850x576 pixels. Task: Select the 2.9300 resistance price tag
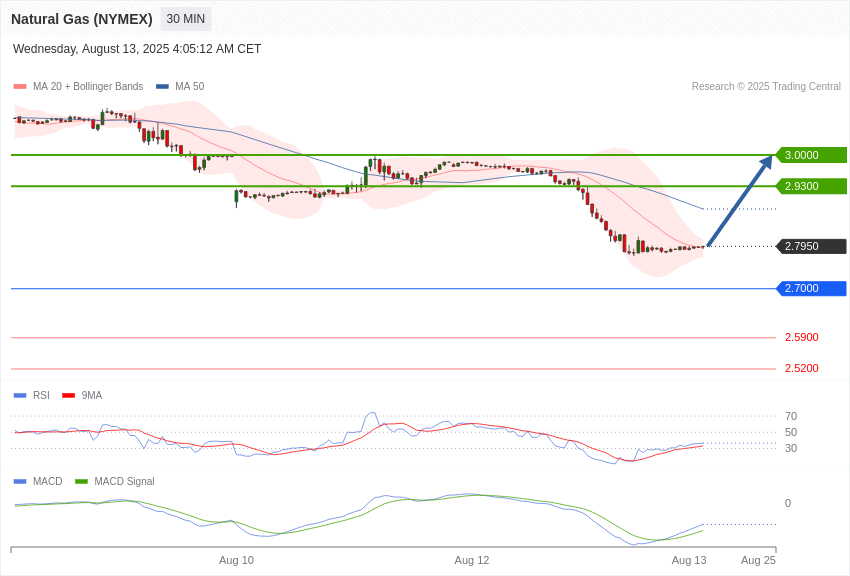click(812, 186)
